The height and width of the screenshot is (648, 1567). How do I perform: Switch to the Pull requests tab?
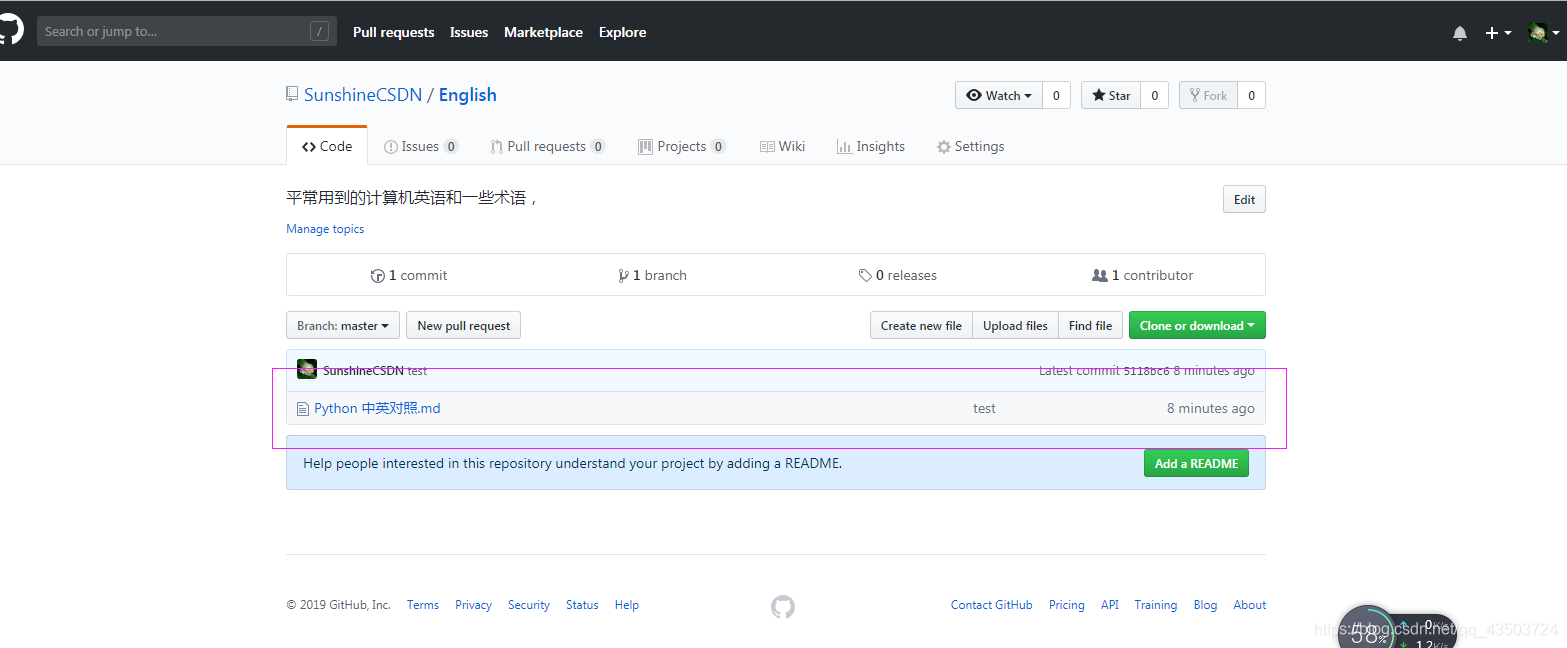[547, 146]
